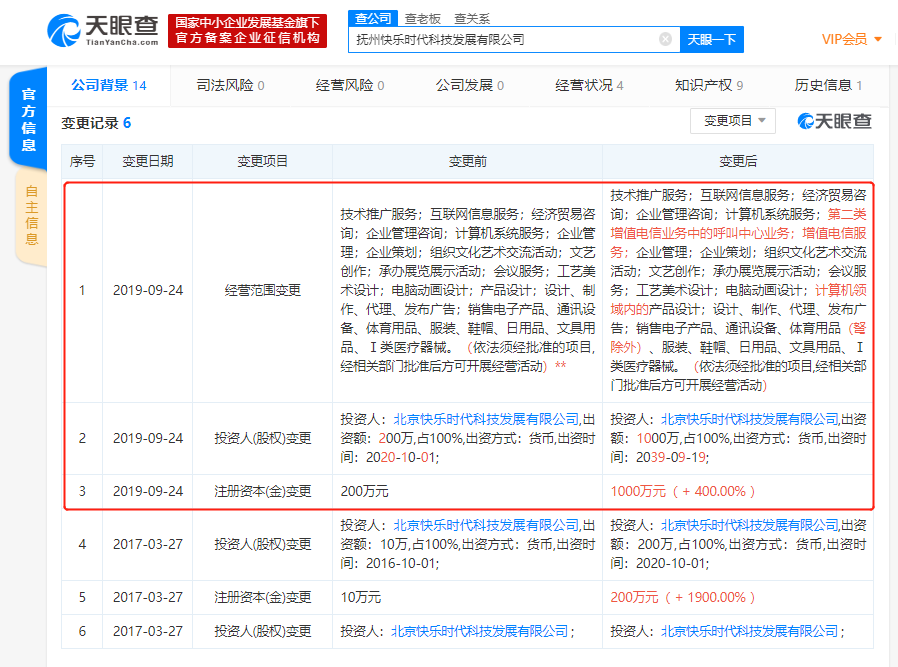
Task: Switch to the 查老板 search tab
Action: (x=422, y=18)
